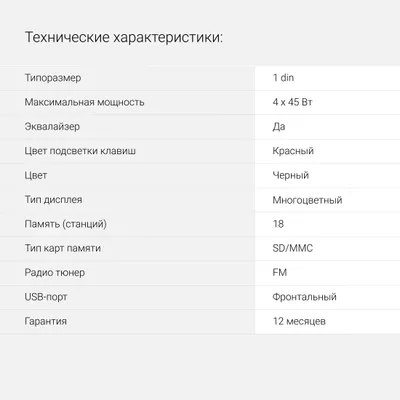Click the 'Фронтальный' USB-port value
The image size is (400, 400).
(x=304, y=297)
